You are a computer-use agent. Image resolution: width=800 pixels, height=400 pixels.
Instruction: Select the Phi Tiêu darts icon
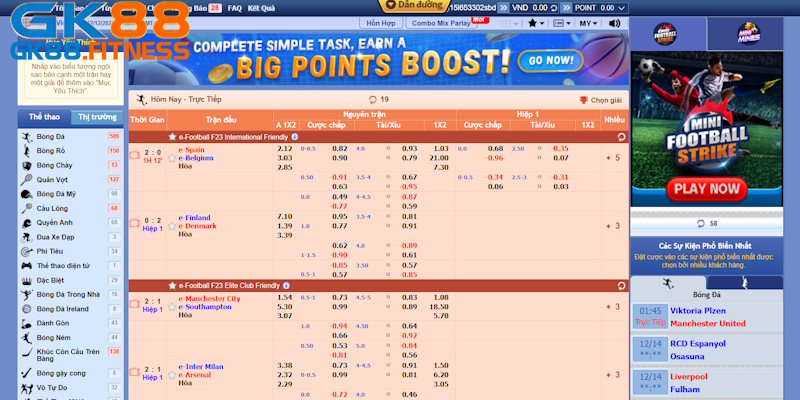[x=27, y=252]
